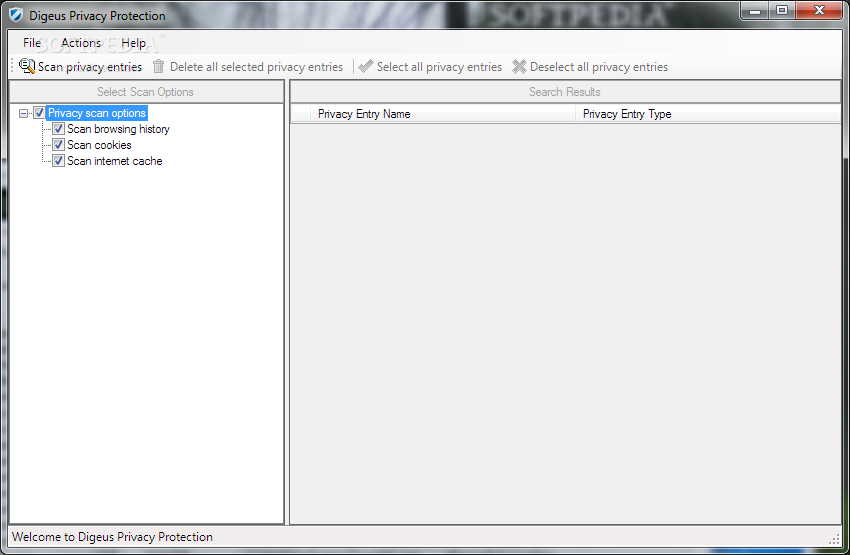Select Scan cookies tree item
The width and height of the screenshot is (850, 555).
pos(99,145)
